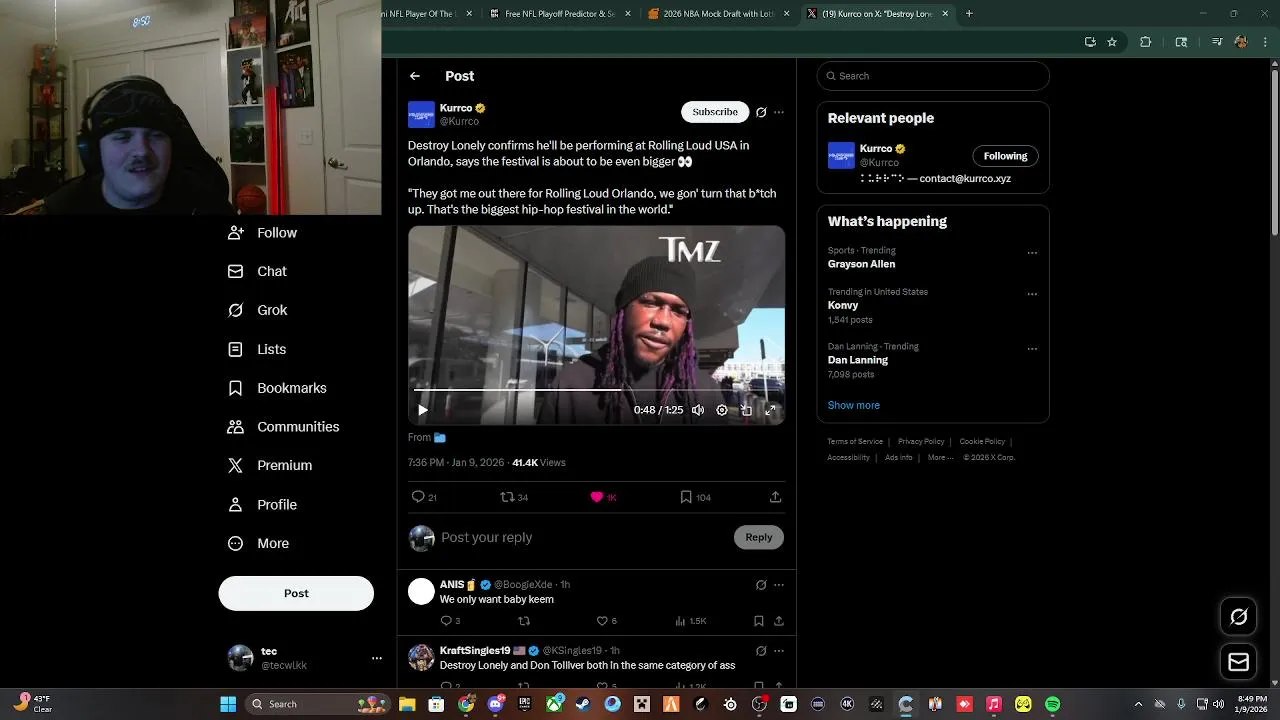Open Spotify from taskbar
1280x720 pixels.
tap(1053, 704)
